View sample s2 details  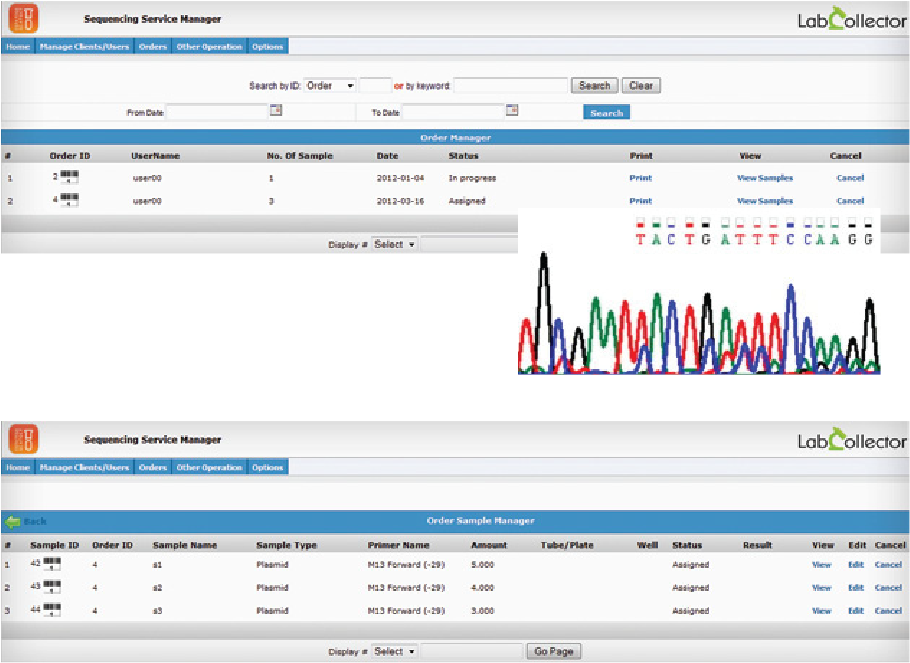coord(822,588)
